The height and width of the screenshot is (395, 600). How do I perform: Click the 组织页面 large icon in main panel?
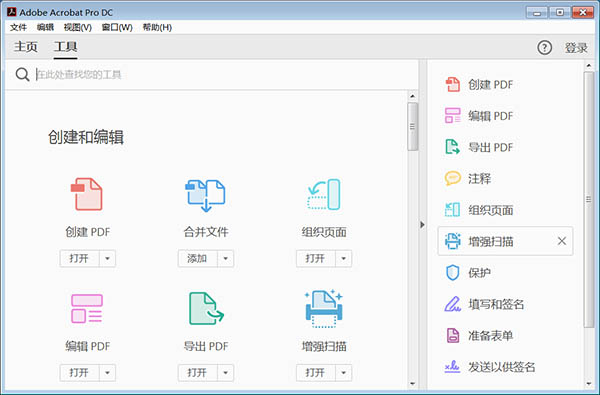click(x=324, y=194)
